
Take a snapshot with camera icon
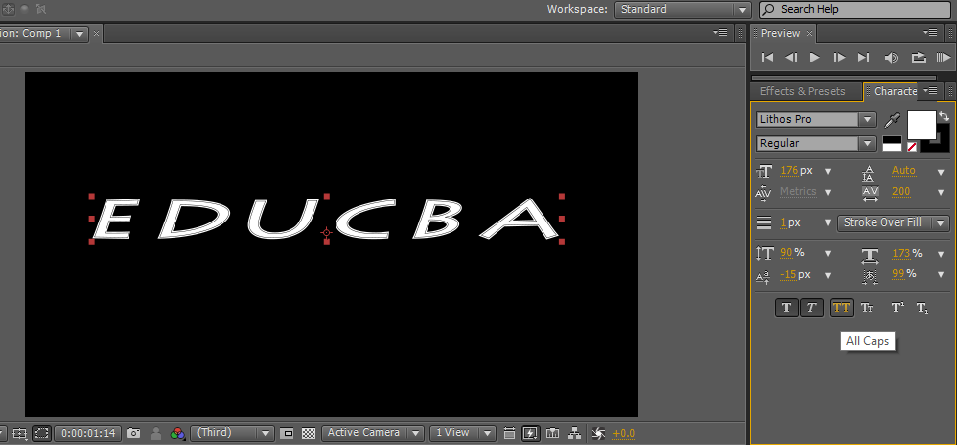[x=134, y=433]
